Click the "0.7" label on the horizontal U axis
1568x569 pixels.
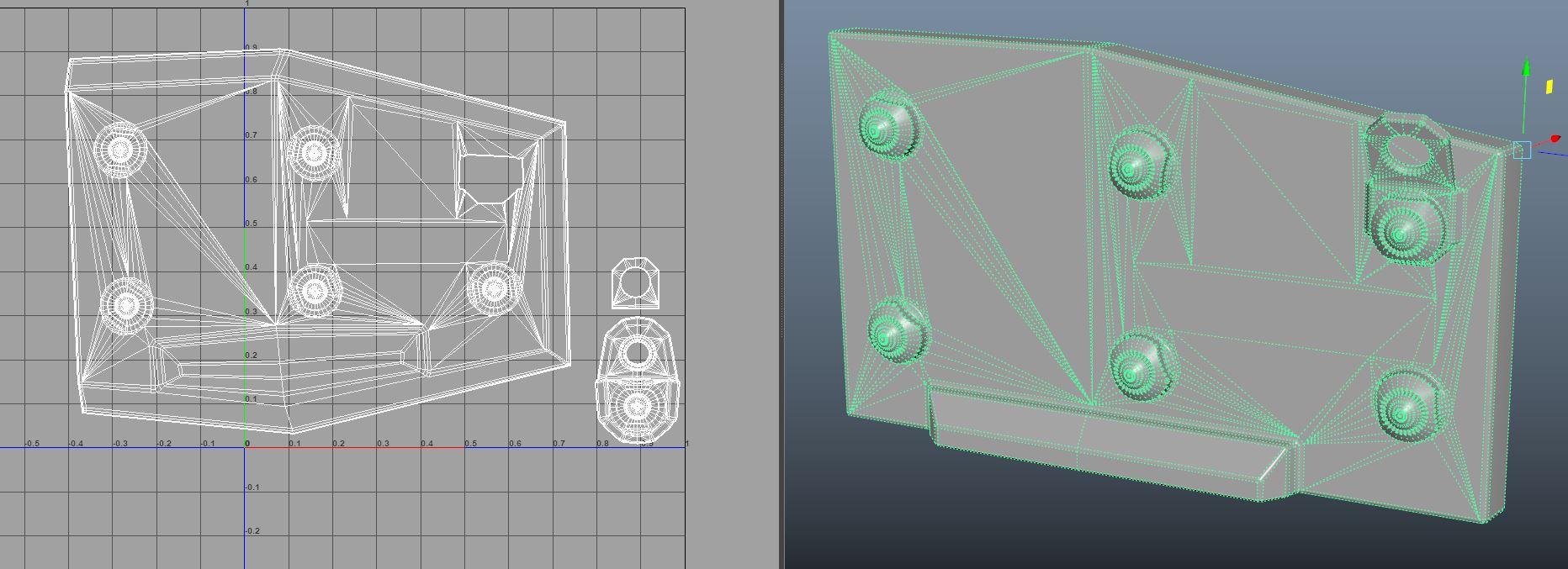[559, 443]
